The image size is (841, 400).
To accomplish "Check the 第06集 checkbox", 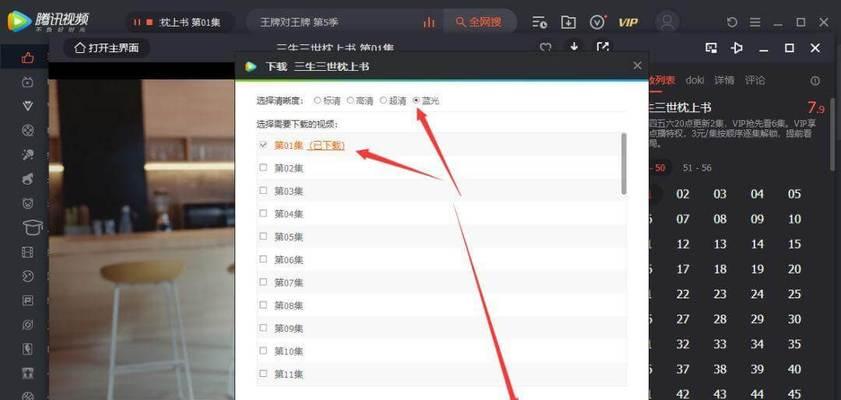I will (263, 259).
